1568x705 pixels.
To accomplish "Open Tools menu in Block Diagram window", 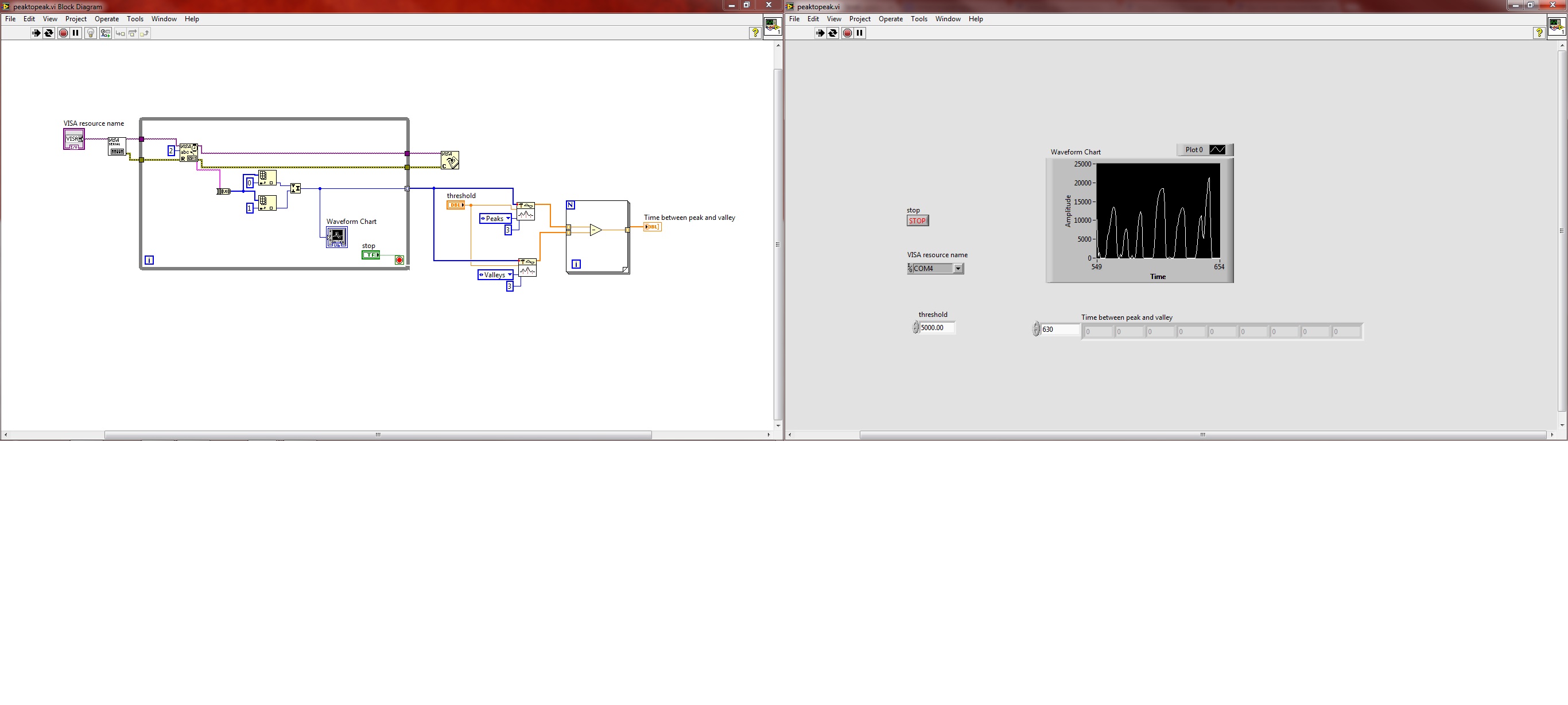I will pos(135,19).
